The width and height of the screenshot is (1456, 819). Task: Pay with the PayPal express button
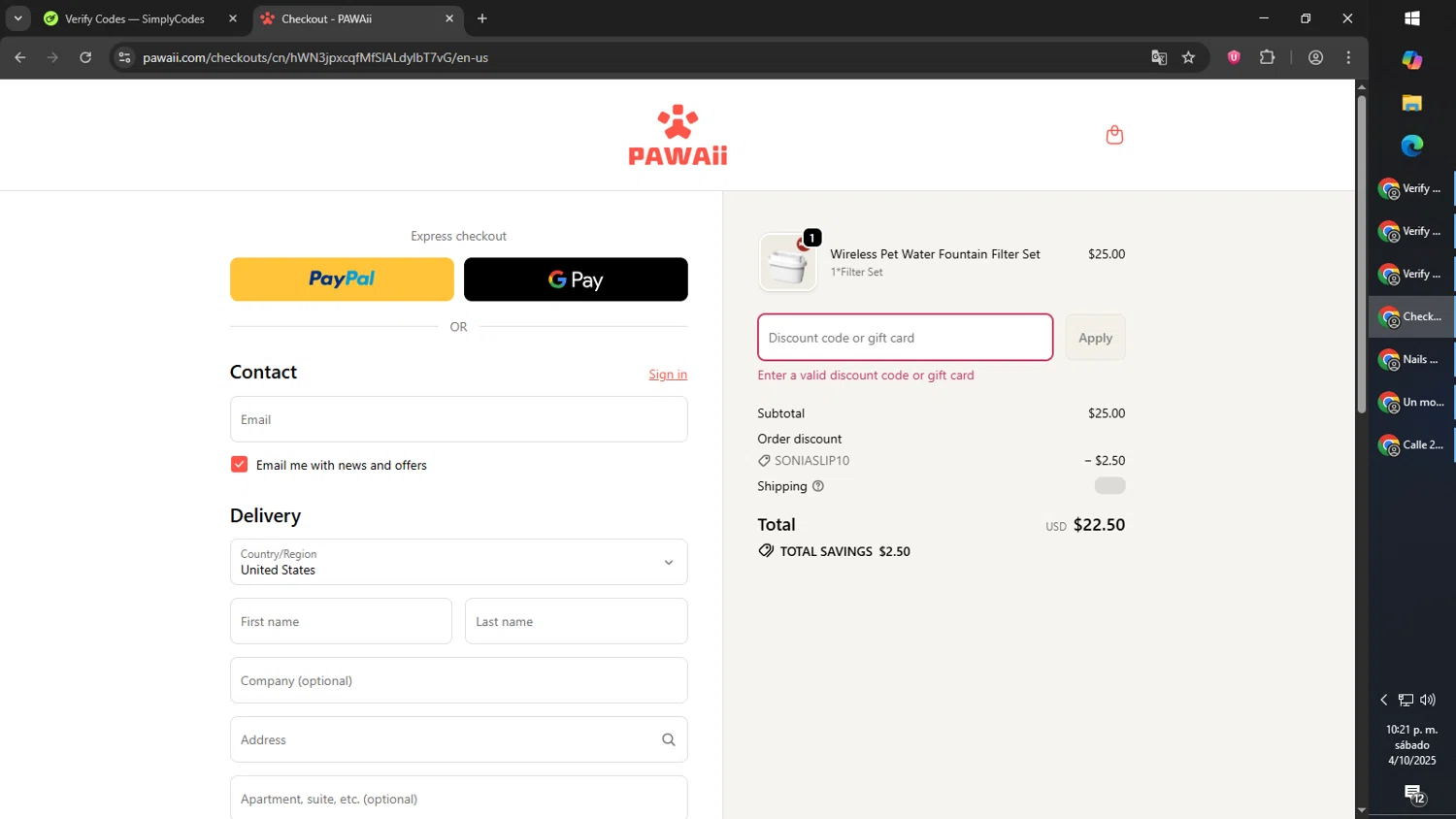coord(342,279)
